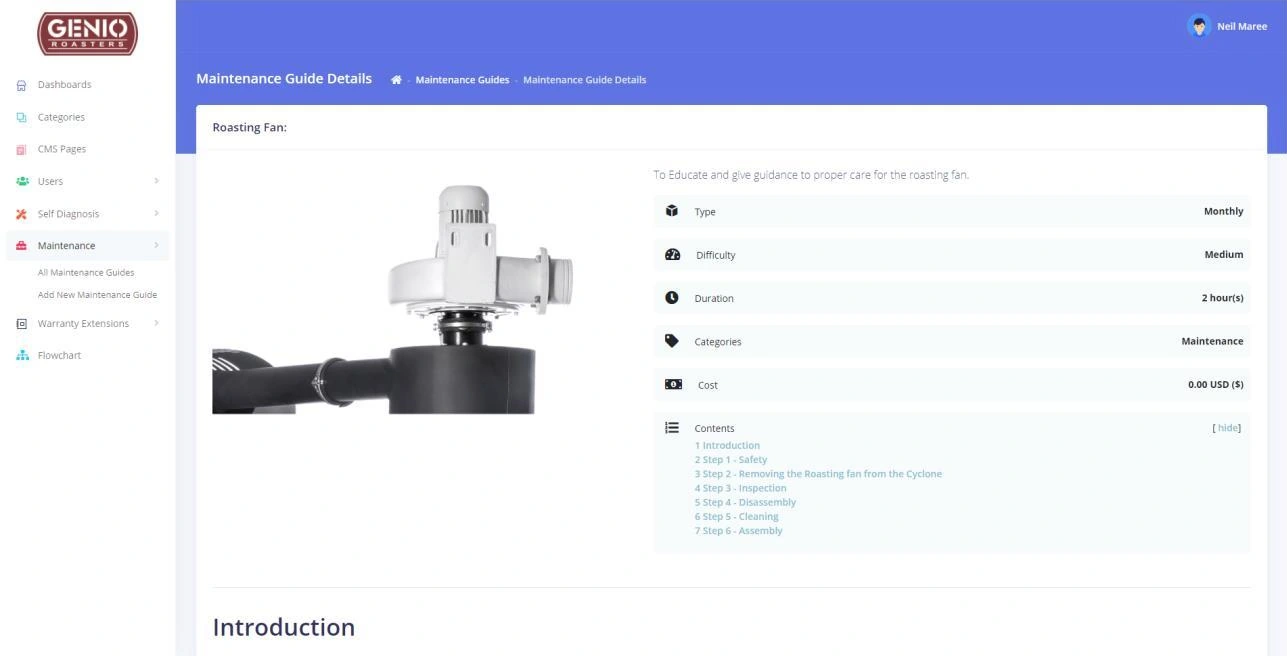This screenshot has height=656, width=1287.
Task: Jump to Step 1 - Safety
Action: [731, 460]
